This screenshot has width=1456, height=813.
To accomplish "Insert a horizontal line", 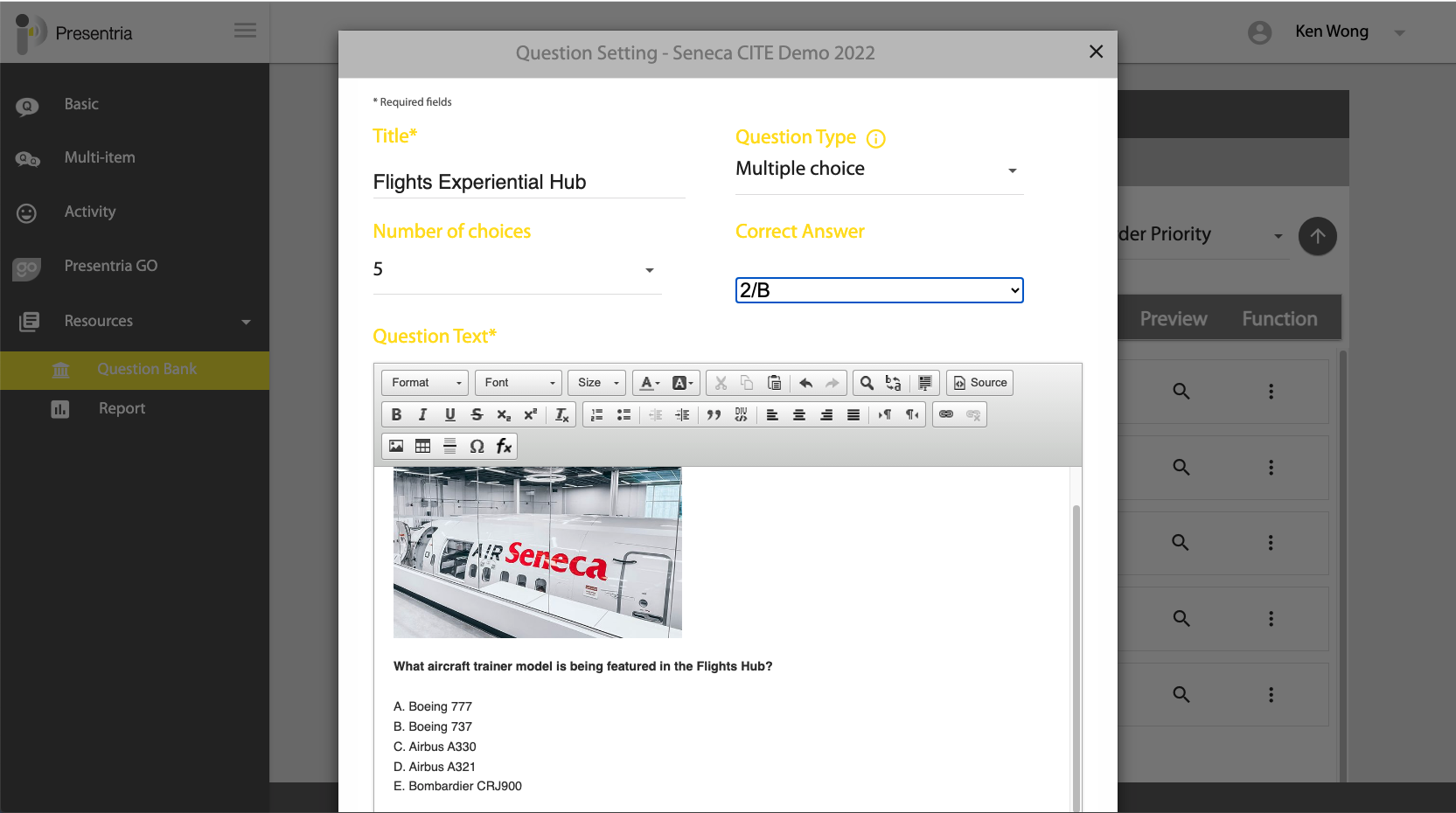I will [x=449, y=446].
